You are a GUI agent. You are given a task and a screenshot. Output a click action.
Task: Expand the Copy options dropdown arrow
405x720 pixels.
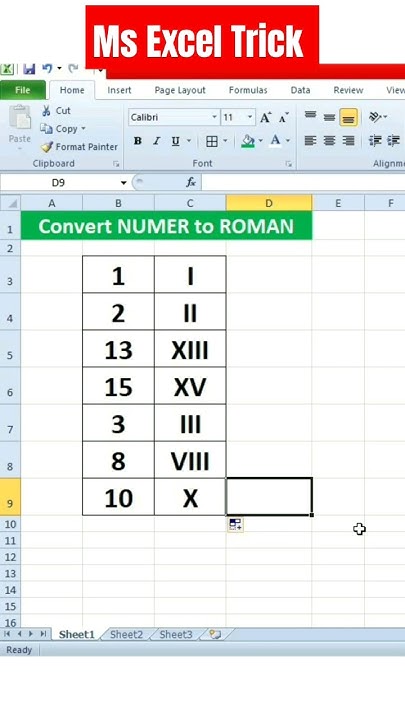tap(84, 129)
